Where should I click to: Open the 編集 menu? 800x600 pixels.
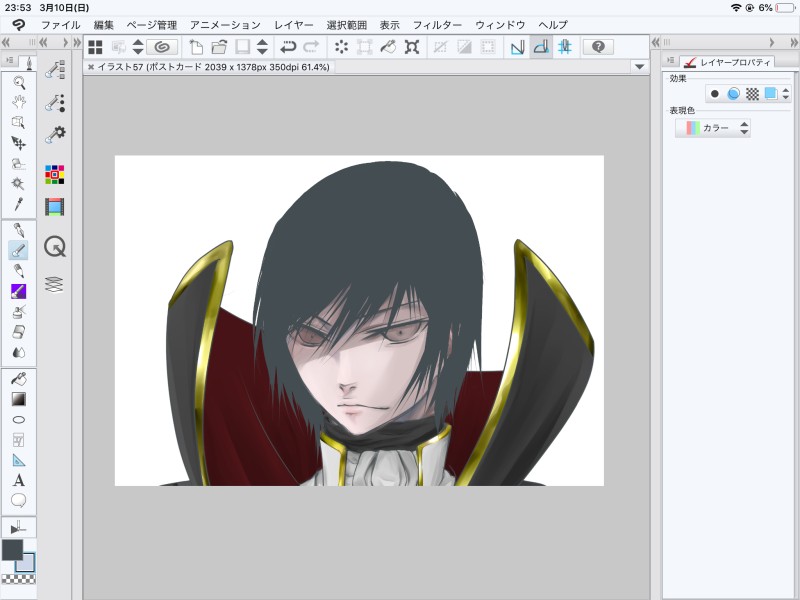(104, 24)
